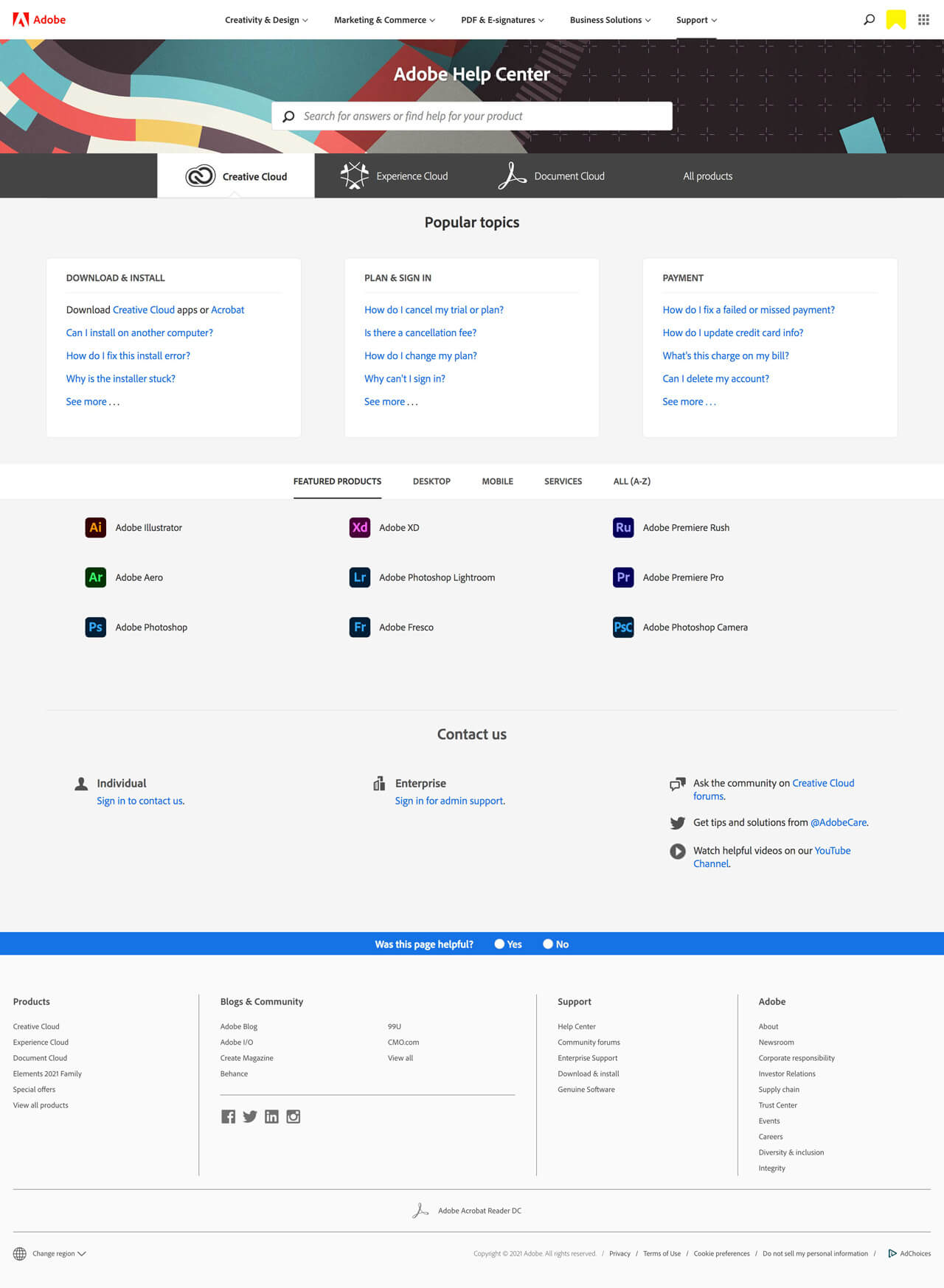Click the Facebook icon in footer
The height and width of the screenshot is (1288, 944).
pyautogui.click(x=229, y=1117)
